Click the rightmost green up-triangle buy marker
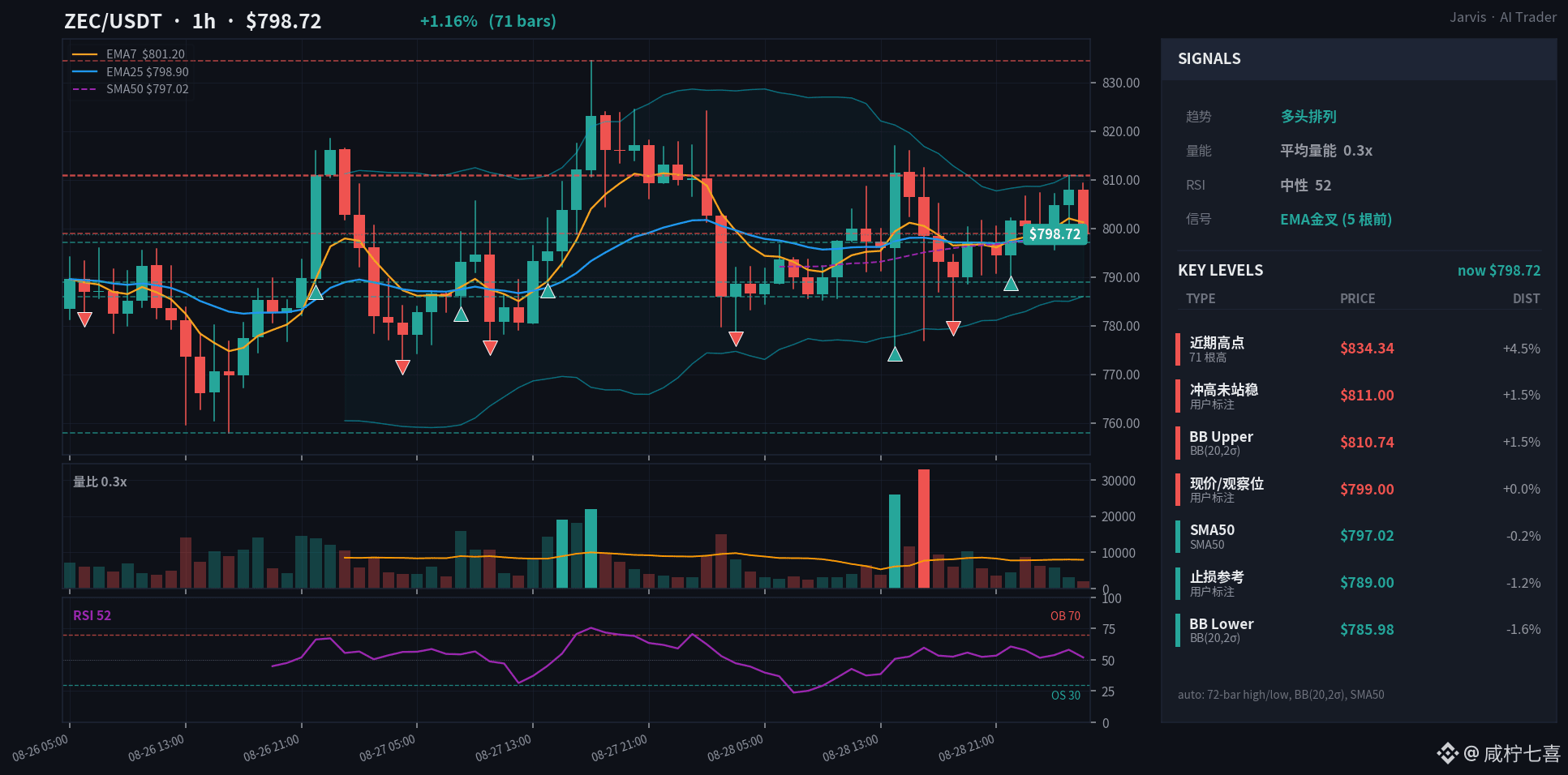Viewport: 1568px width, 775px height. tap(1011, 284)
